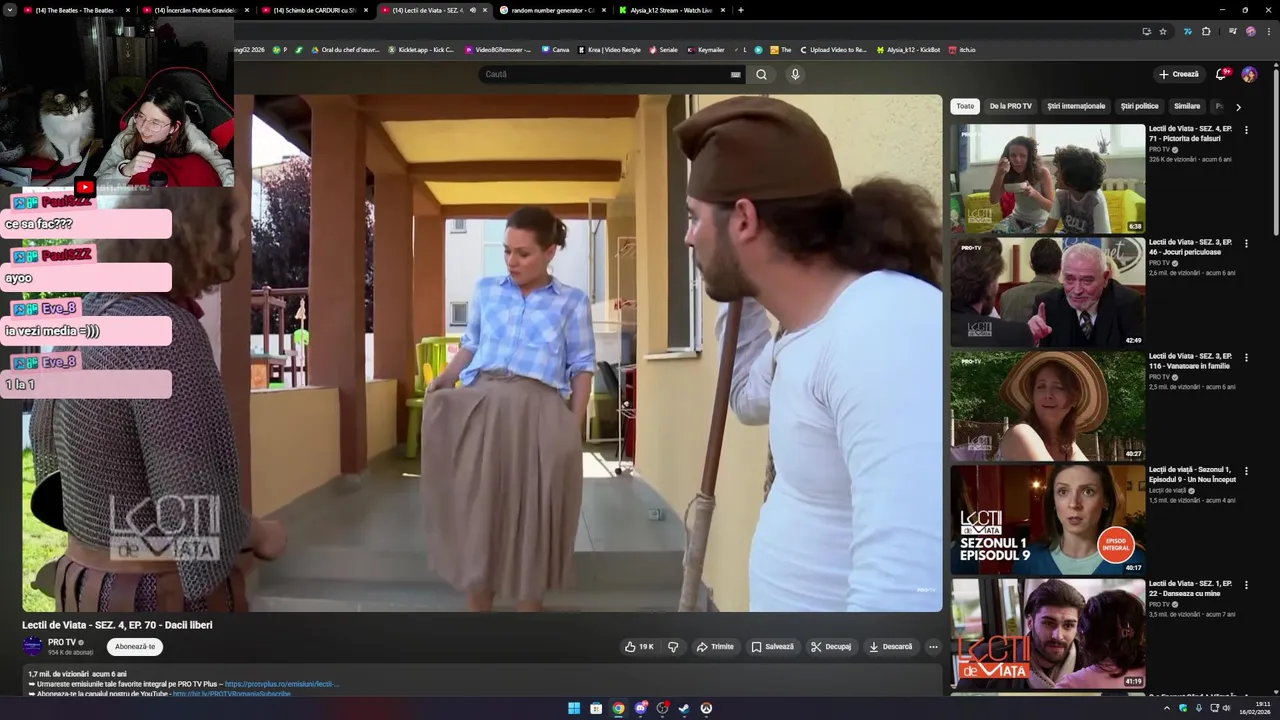The image size is (1280, 720).
Task: Open the YouTube account avatar menu
Action: [x=1249, y=74]
